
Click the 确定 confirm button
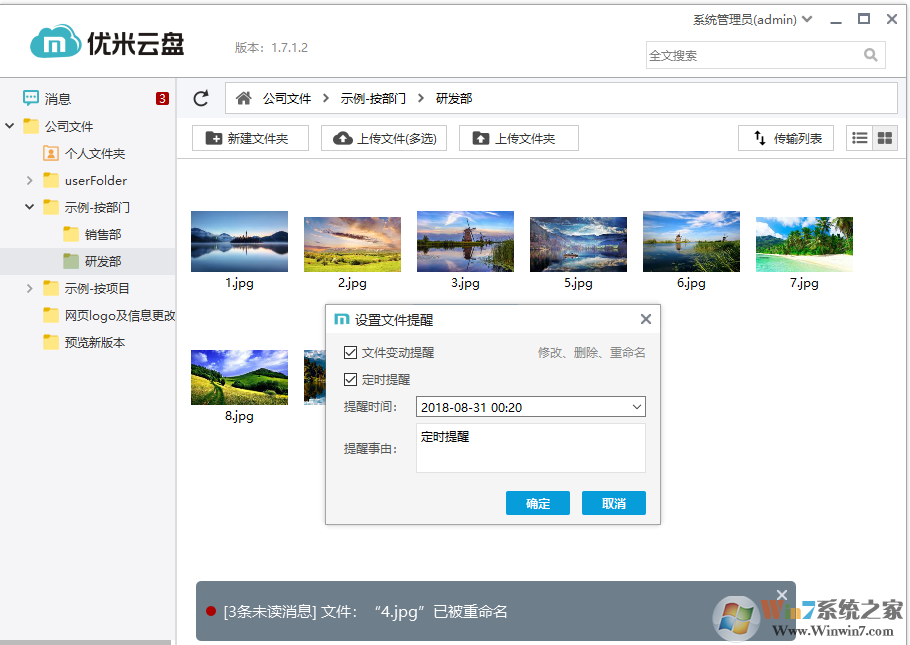click(537, 503)
